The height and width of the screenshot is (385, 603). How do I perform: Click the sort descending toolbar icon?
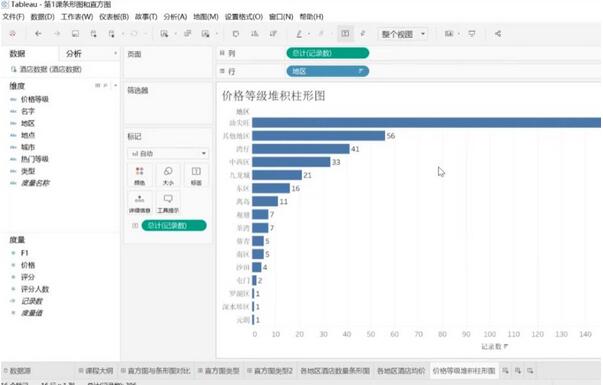pyautogui.click(x=273, y=34)
